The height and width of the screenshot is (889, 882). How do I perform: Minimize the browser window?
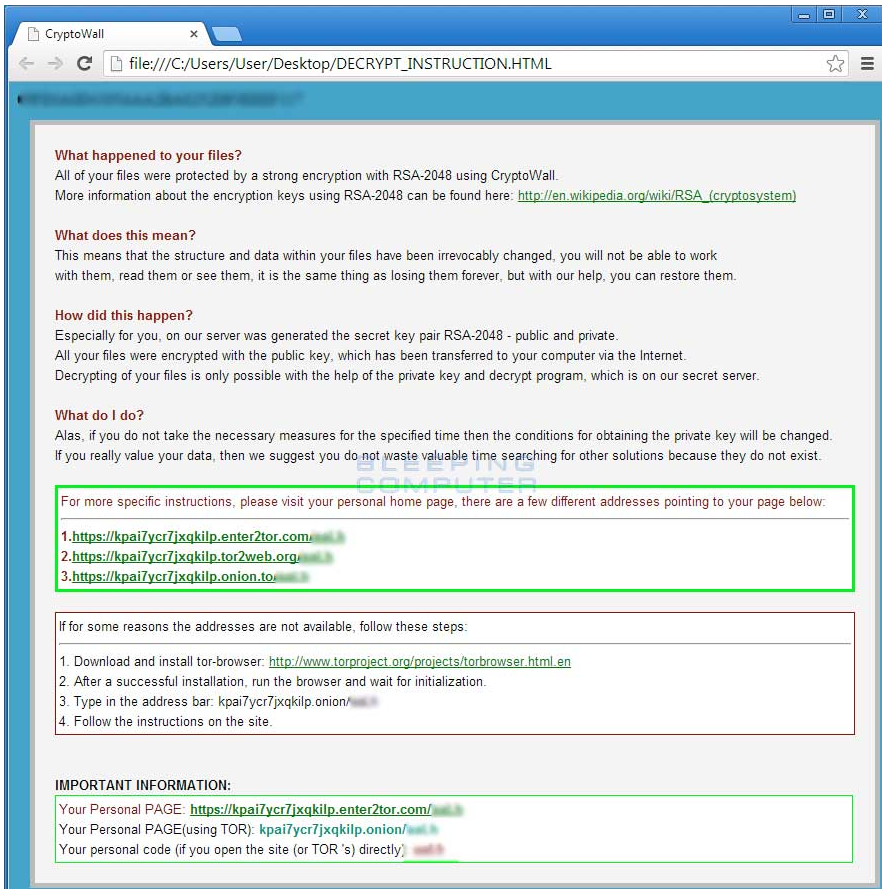coord(803,14)
